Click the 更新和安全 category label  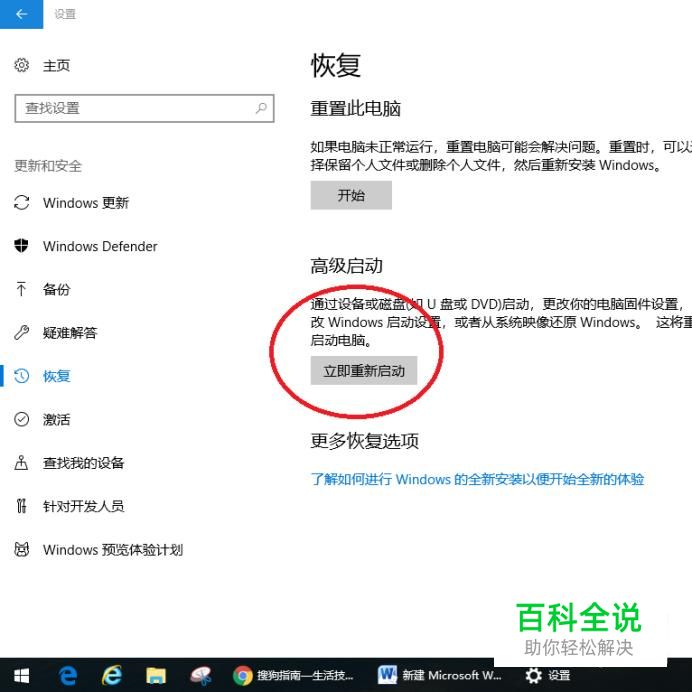coord(48,166)
